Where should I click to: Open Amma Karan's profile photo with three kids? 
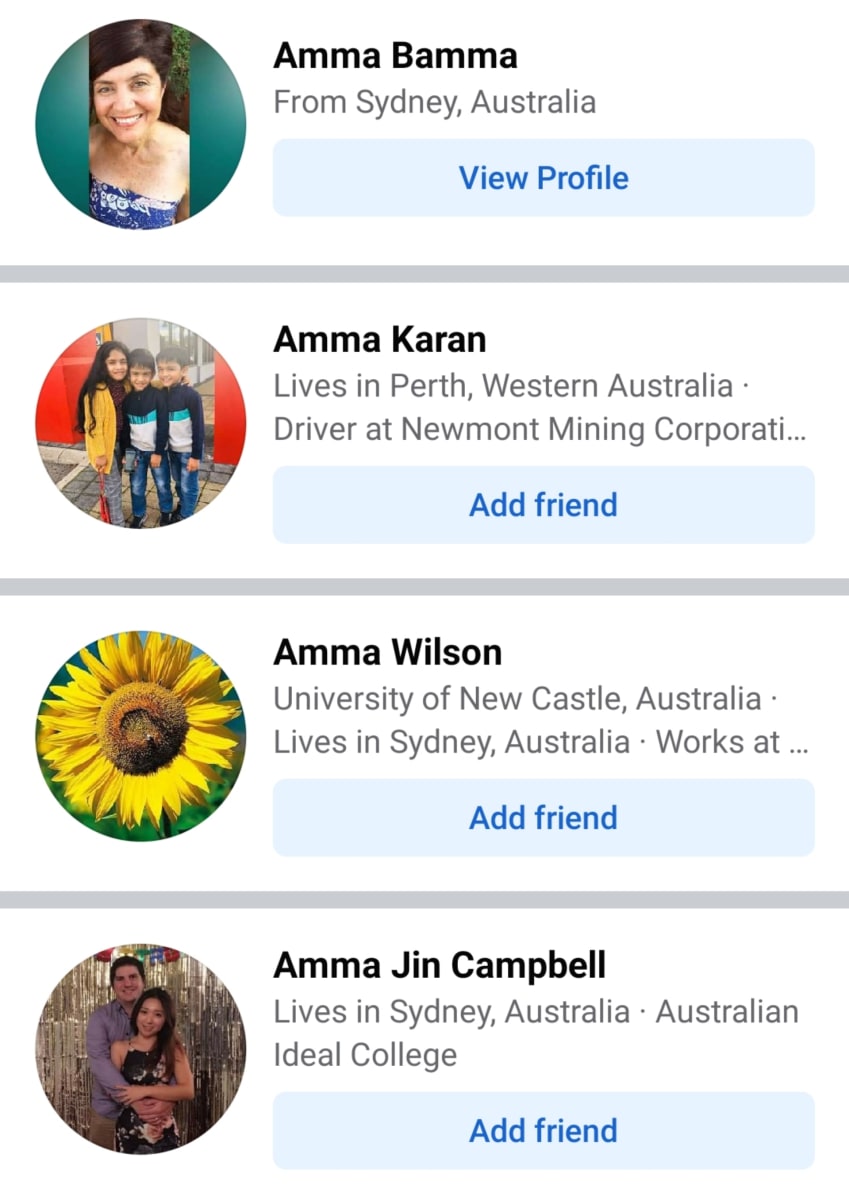point(141,423)
